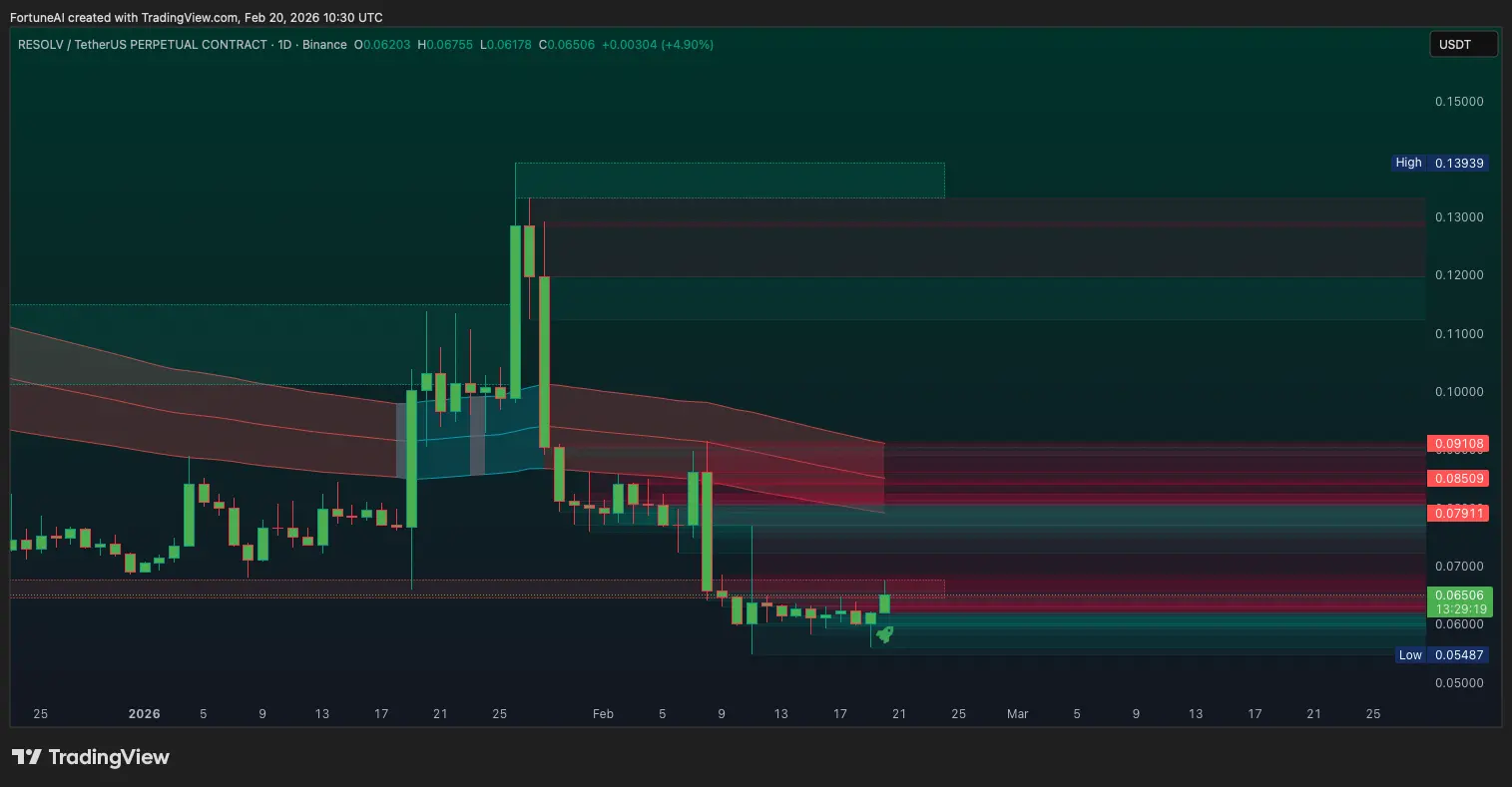Click the 0.15000 price axis label

(1459, 102)
